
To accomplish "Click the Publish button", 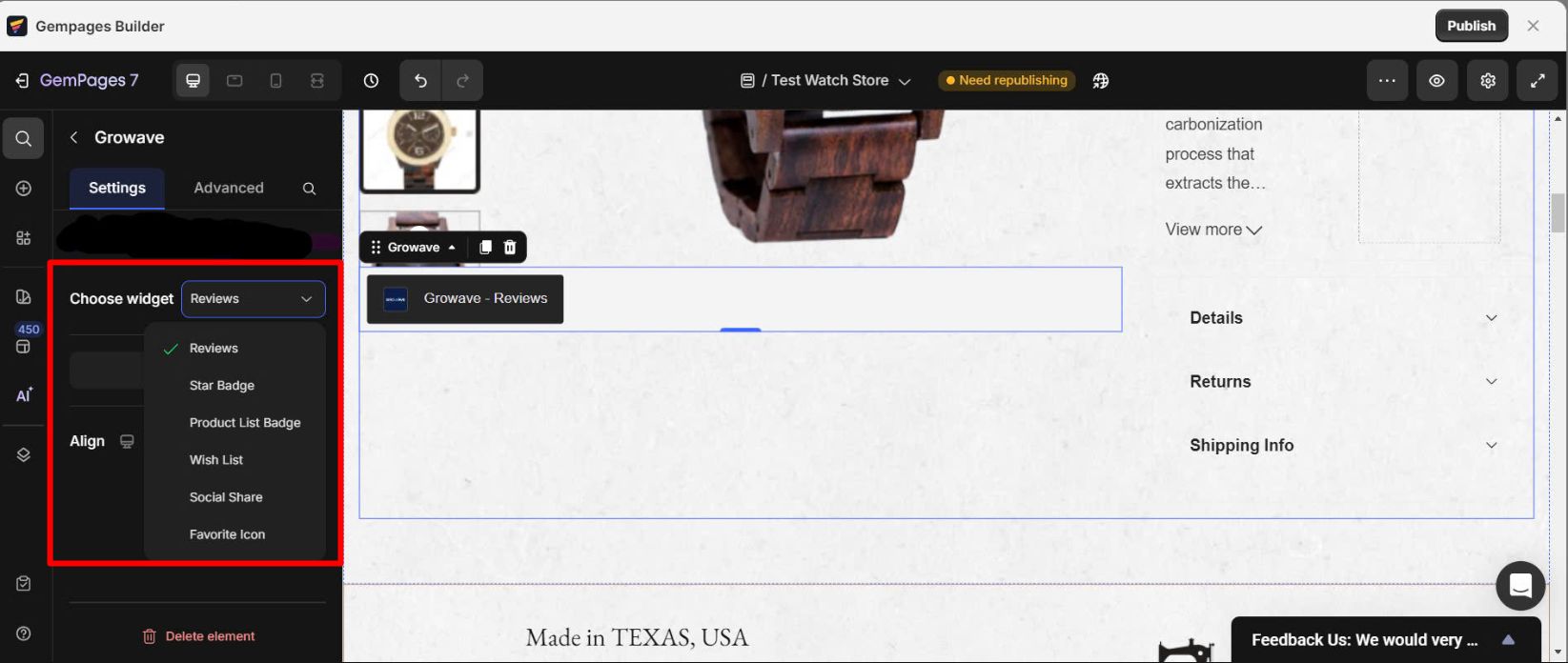I will point(1471,26).
